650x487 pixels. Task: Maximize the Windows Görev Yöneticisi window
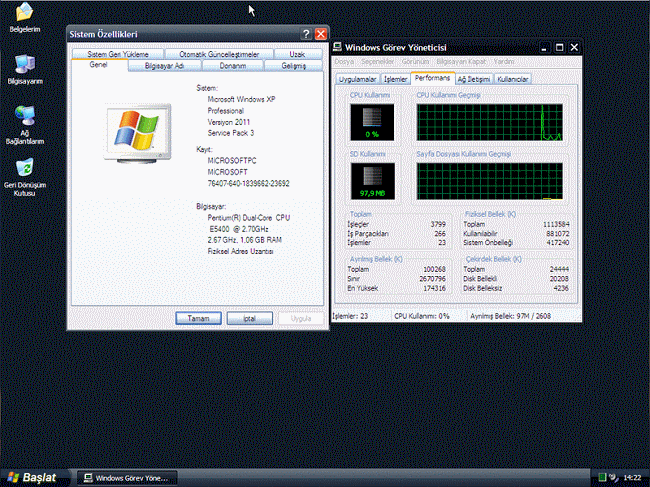coord(559,48)
